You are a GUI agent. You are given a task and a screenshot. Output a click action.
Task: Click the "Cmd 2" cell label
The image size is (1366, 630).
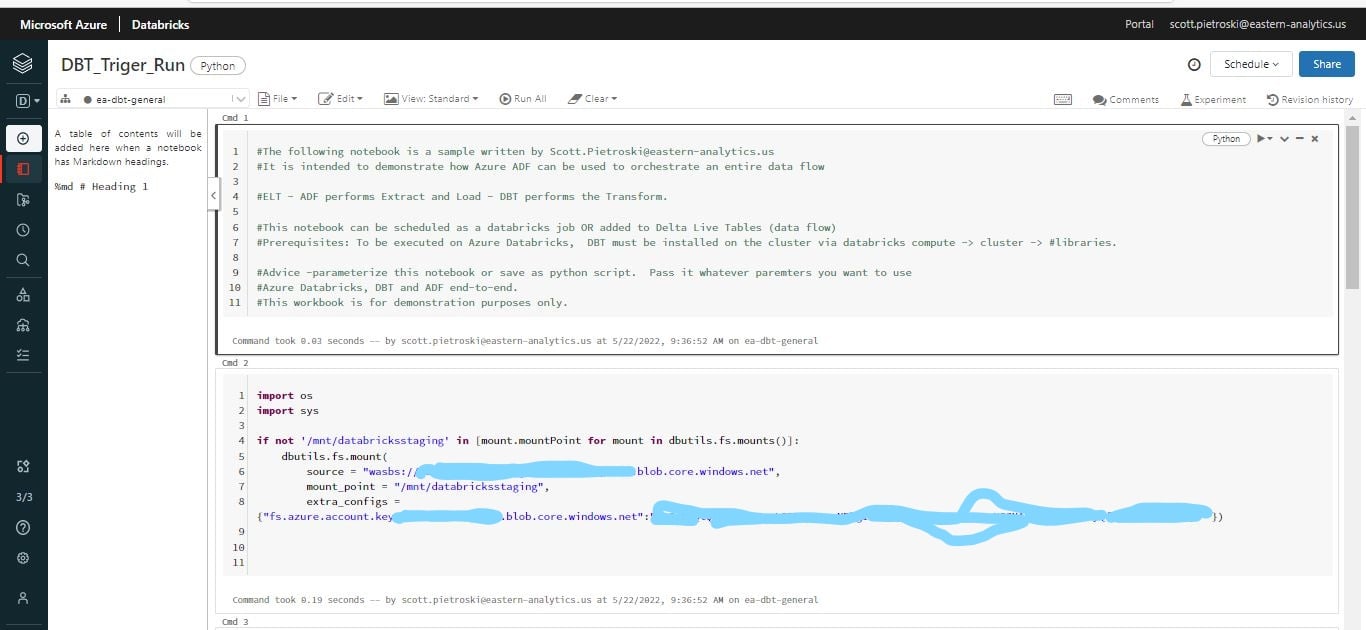pos(235,363)
